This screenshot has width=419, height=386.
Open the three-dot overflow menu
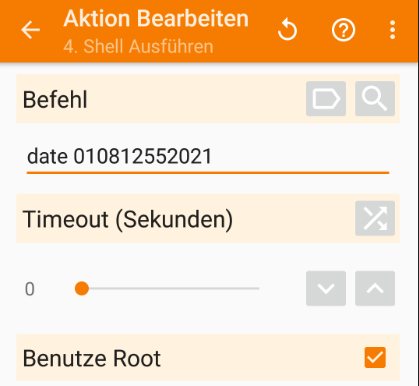393,30
